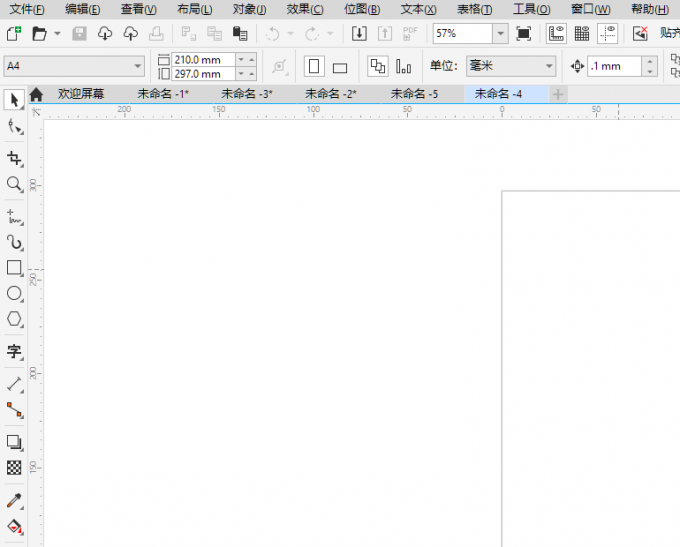
Task: Toggle grid display
Action: (582, 33)
